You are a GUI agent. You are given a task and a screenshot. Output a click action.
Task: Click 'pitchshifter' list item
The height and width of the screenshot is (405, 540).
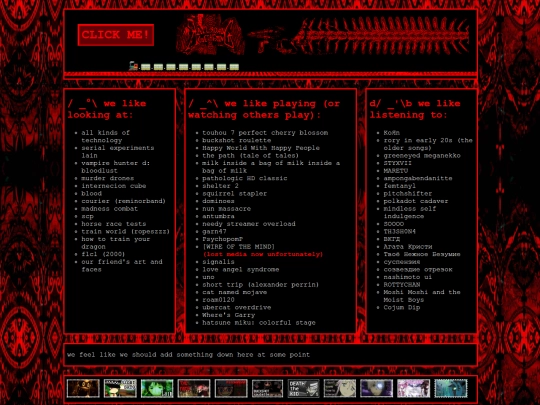click(408, 194)
